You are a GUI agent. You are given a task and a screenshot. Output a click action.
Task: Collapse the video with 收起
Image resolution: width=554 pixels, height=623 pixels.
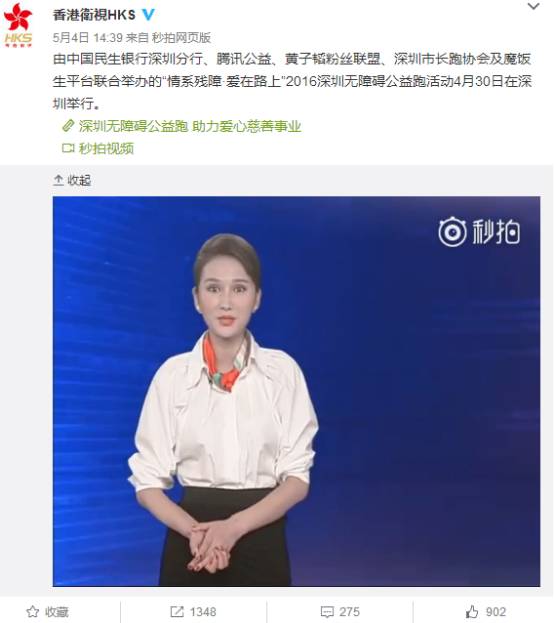[72, 180]
